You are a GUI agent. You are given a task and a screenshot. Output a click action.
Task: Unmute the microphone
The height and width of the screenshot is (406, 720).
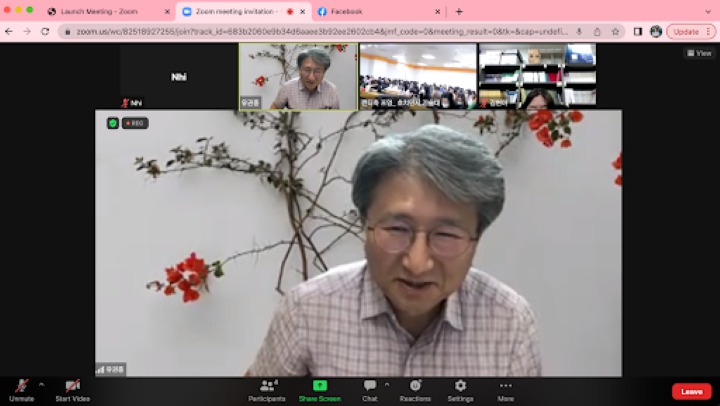tap(21, 387)
